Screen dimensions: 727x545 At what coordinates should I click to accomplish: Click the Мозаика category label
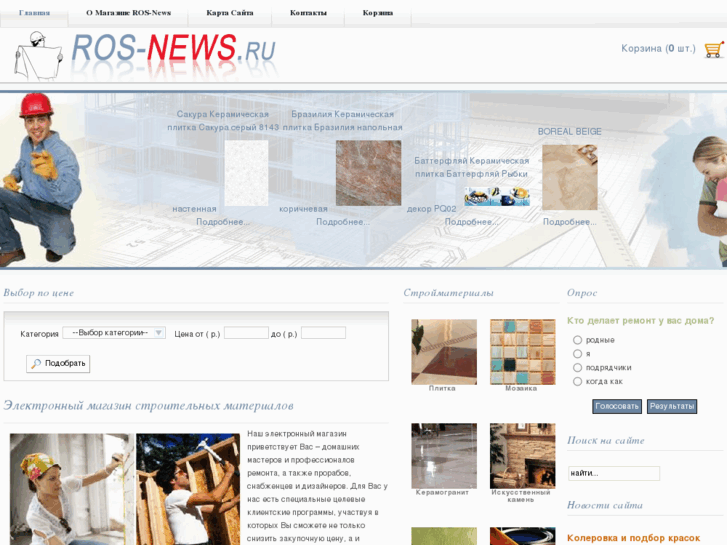click(x=521, y=389)
